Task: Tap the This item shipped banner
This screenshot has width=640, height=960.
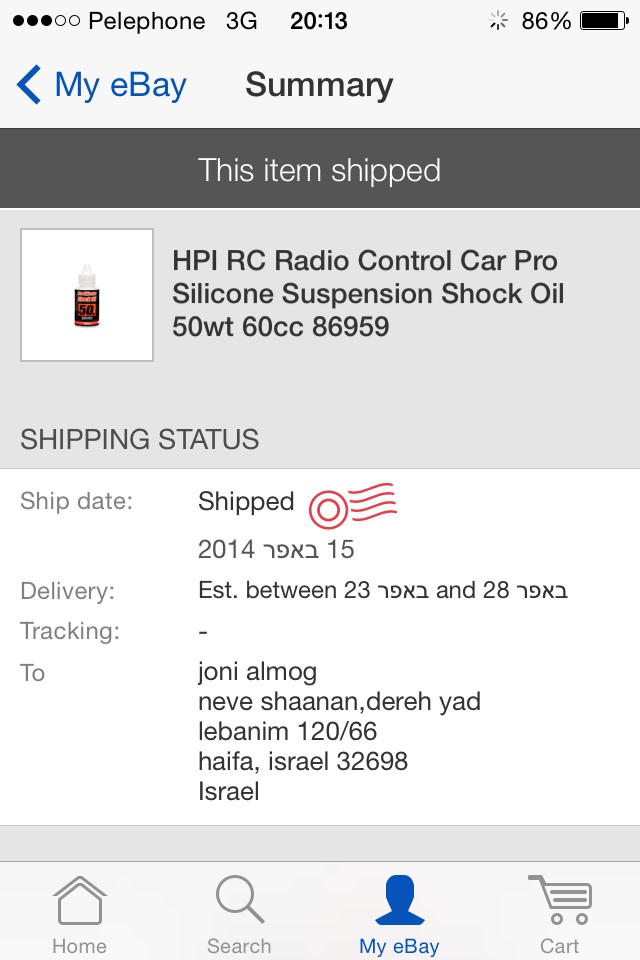Action: (x=320, y=169)
